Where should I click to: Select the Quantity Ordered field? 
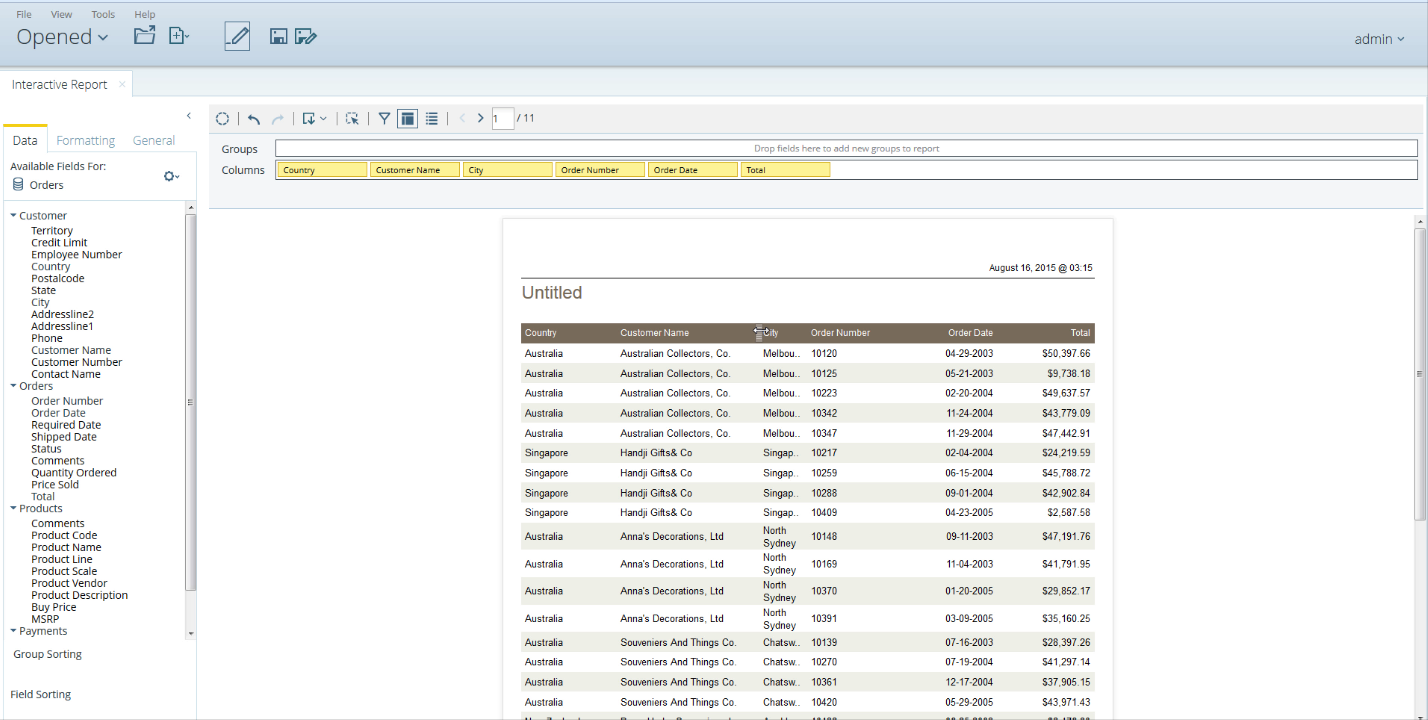click(x=74, y=473)
